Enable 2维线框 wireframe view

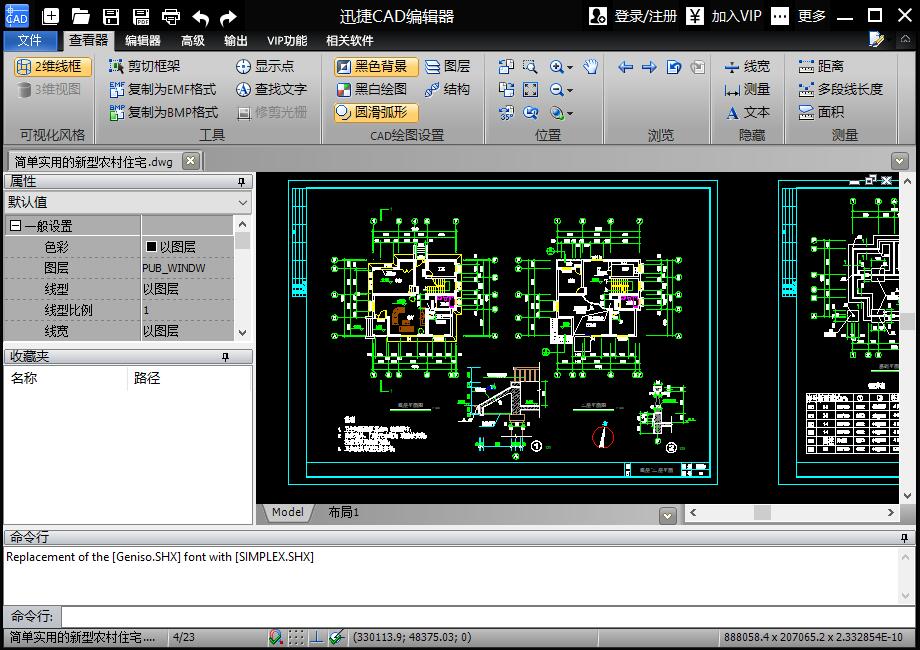click(x=52, y=66)
